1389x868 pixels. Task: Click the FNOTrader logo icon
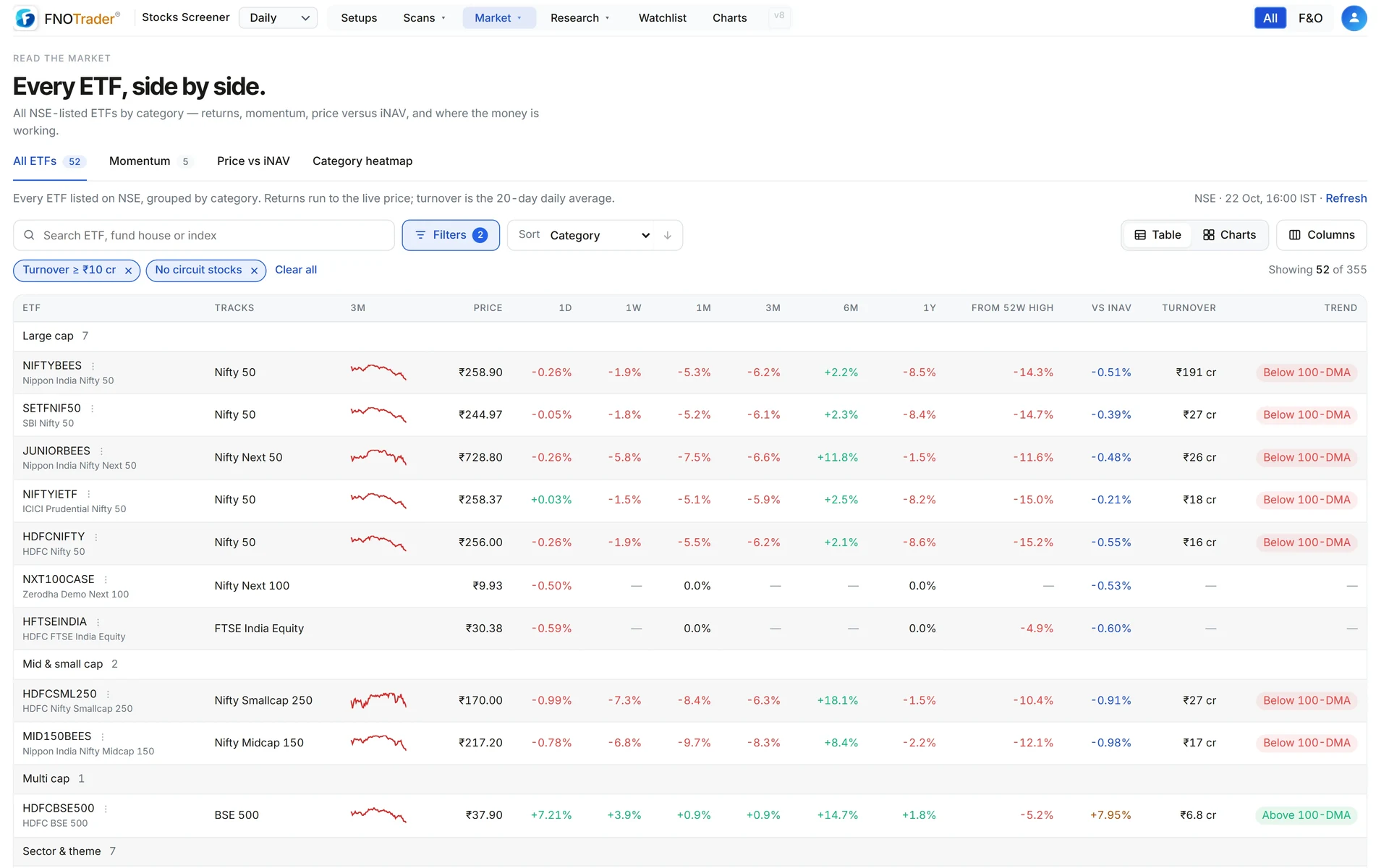(25, 18)
